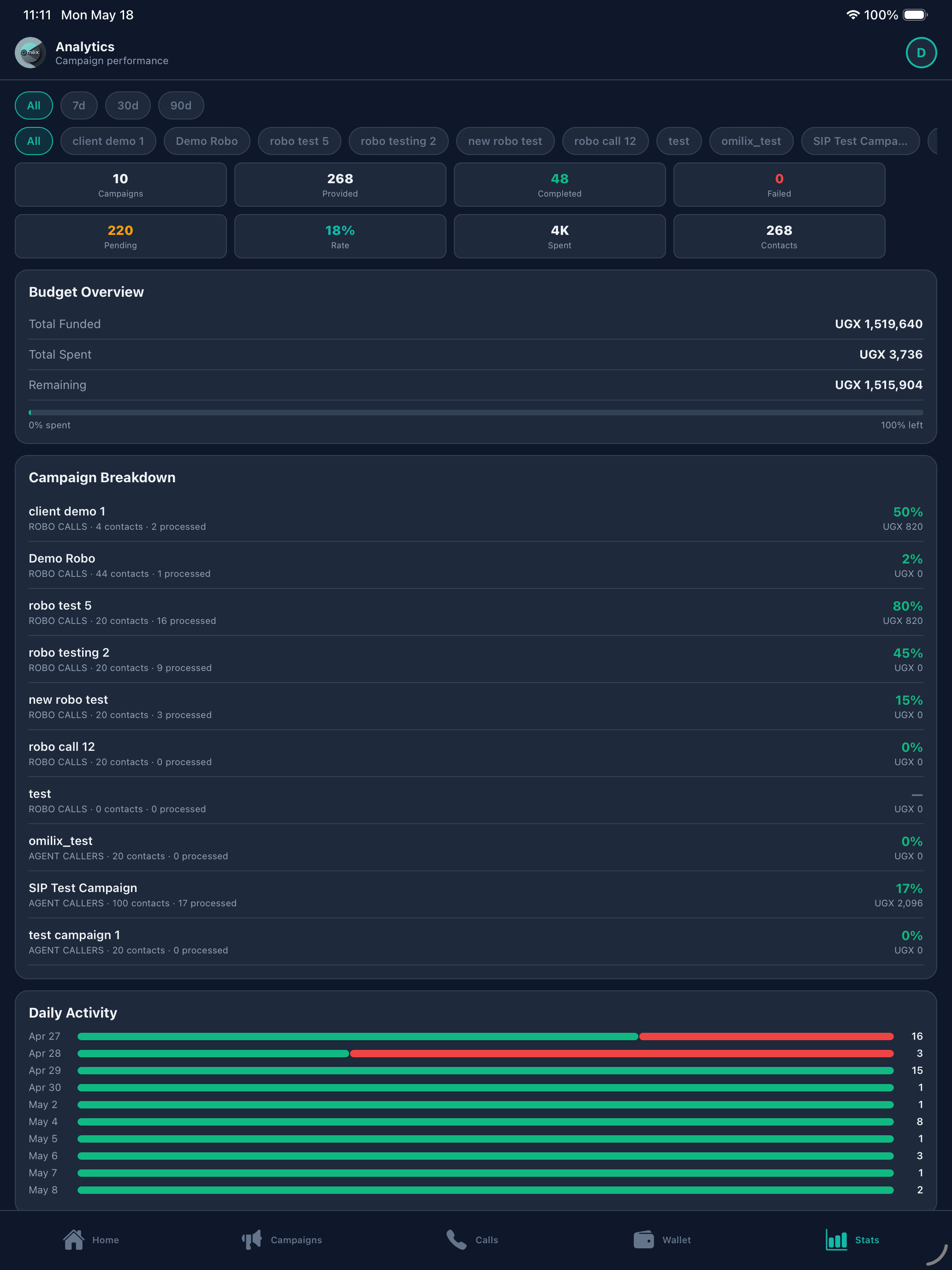This screenshot has width=952, height=1270.
Task: Select the client demo 1 breakdown row
Action: [x=476, y=518]
